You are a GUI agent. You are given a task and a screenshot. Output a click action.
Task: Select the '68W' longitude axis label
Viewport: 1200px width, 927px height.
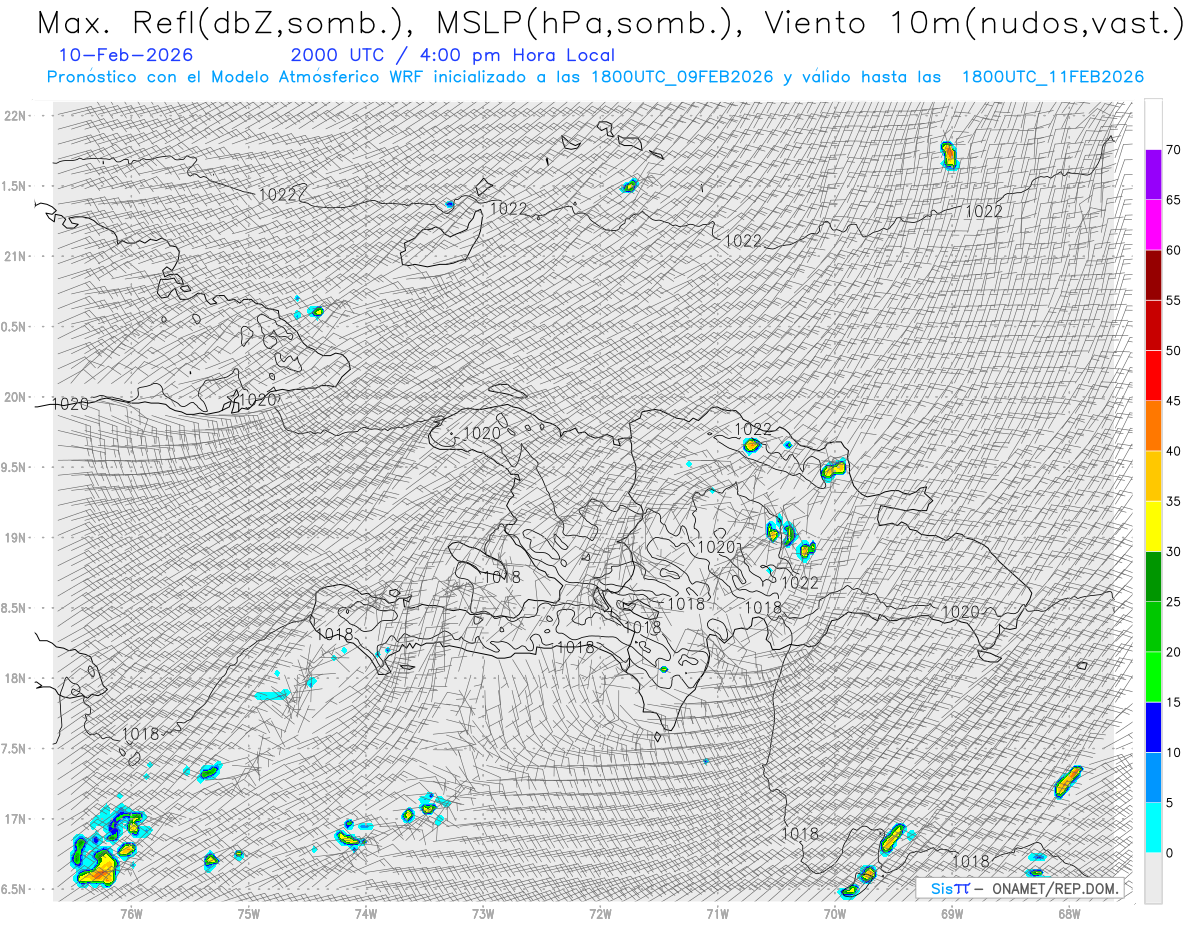[1069, 913]
